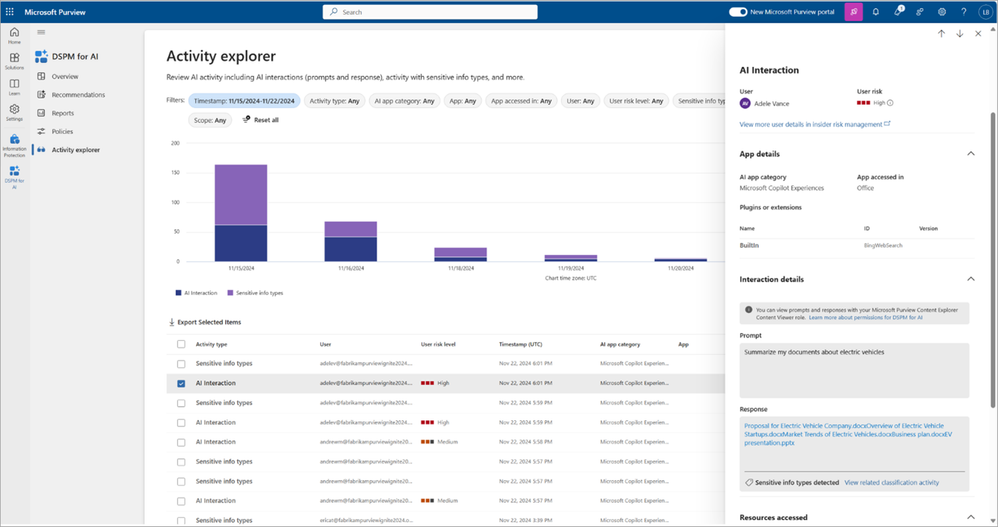Click Export Selected Items
The width and height of the screenshot is (998, 527).
pyautogui.click(x=205, y=322)
